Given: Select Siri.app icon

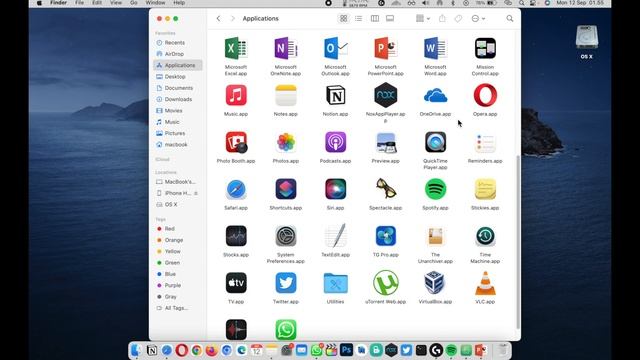Looking at the screenshot, I should (336, 189).
